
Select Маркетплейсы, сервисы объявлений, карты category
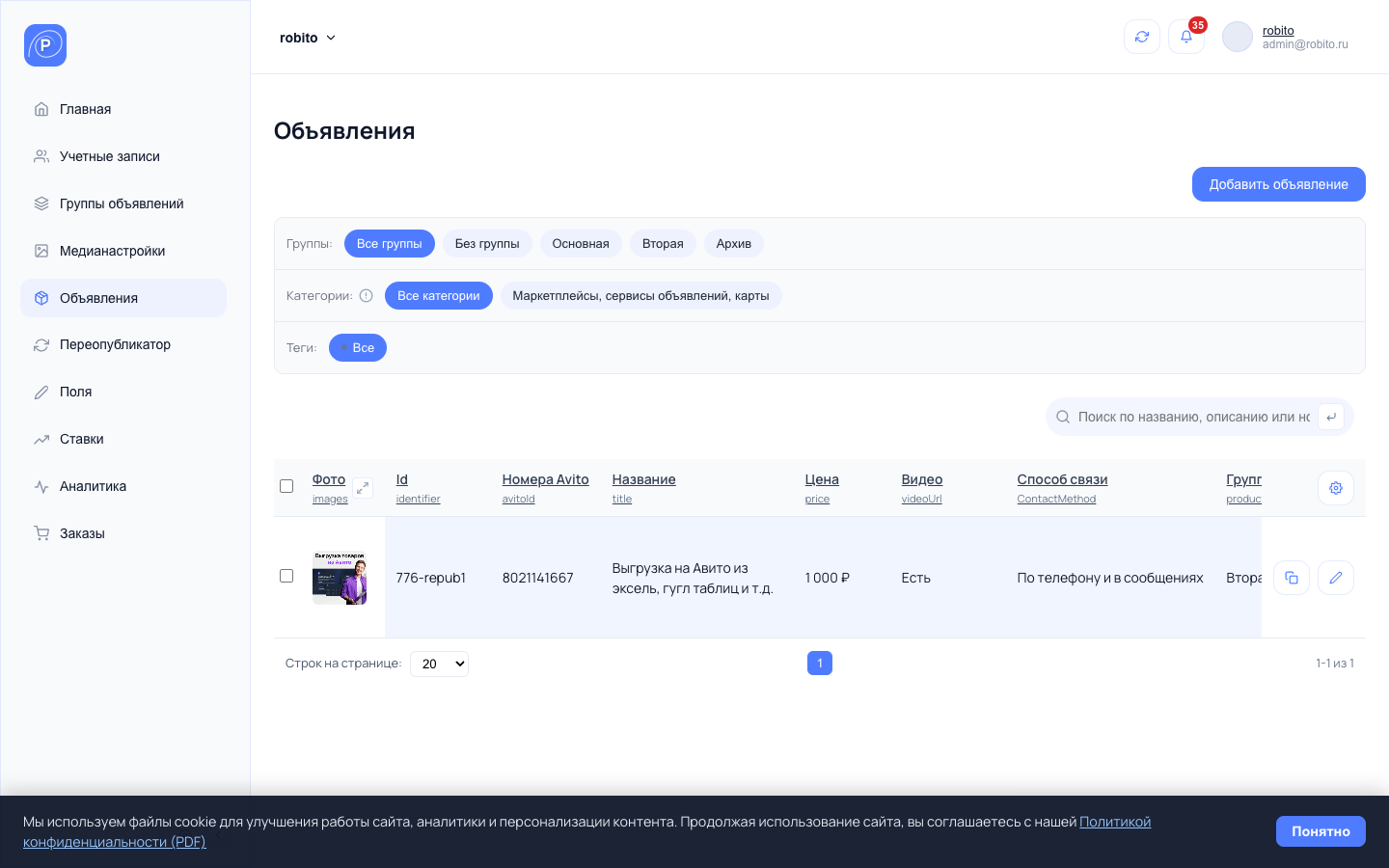pyautogui.click(x=641, y=296)
